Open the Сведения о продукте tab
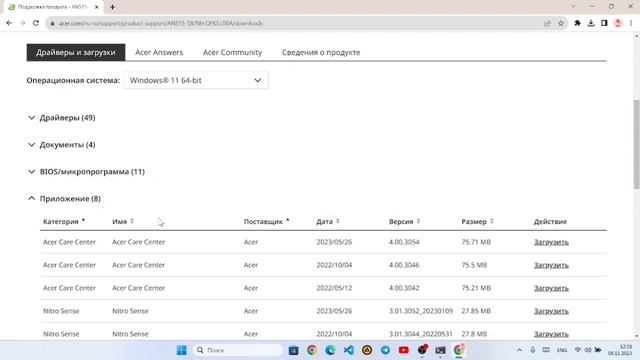640x360 pixels. tap(321, 53)
